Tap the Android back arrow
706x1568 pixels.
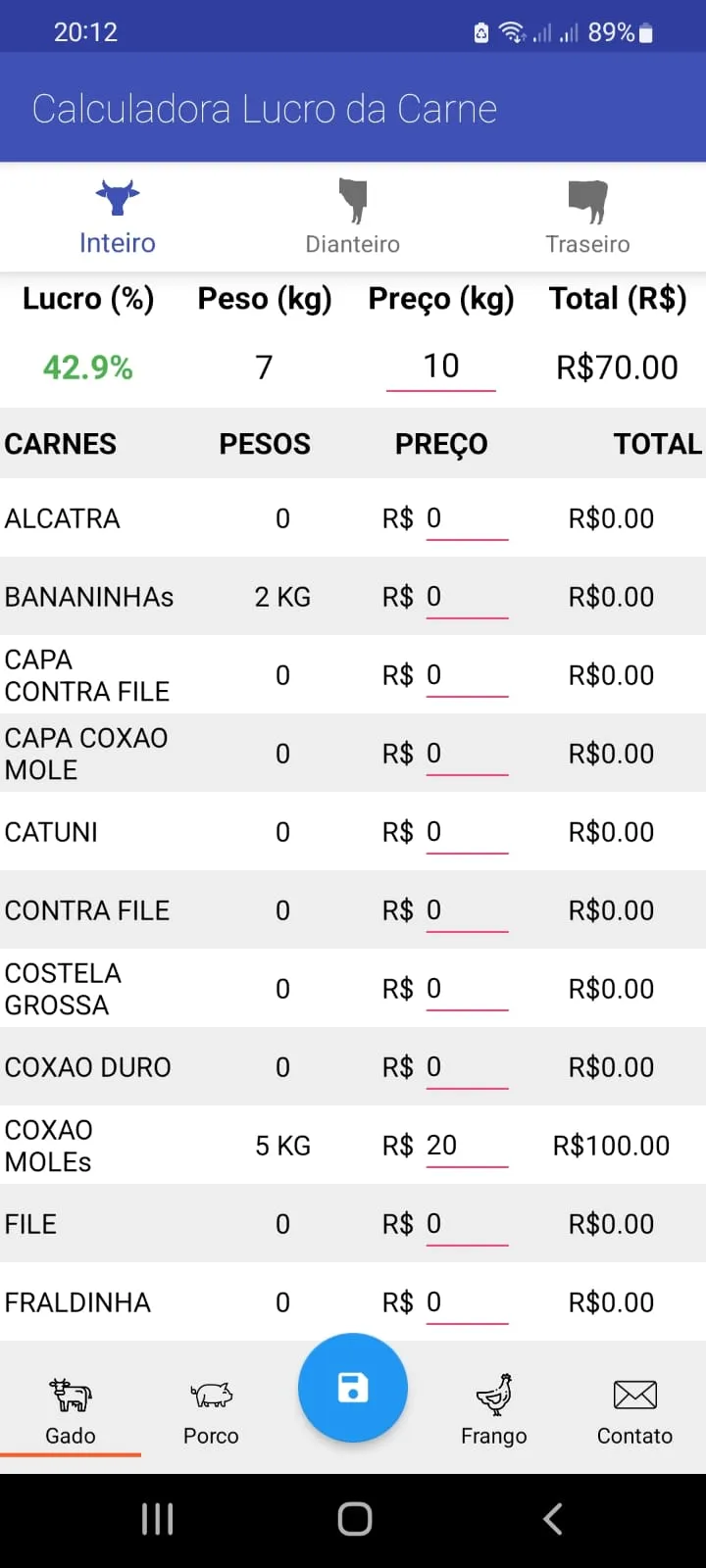[x=553, y=1519]
